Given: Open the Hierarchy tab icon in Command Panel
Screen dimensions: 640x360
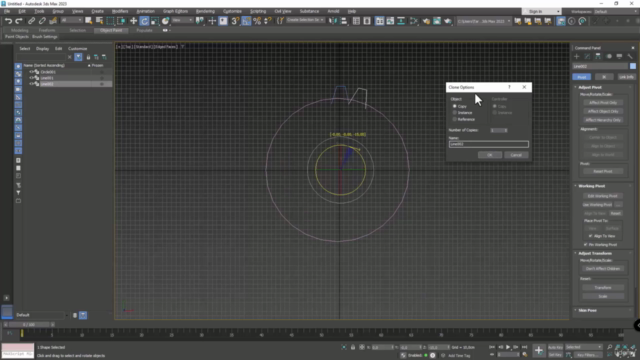Looking at the screenshot, I should (598, 56).
